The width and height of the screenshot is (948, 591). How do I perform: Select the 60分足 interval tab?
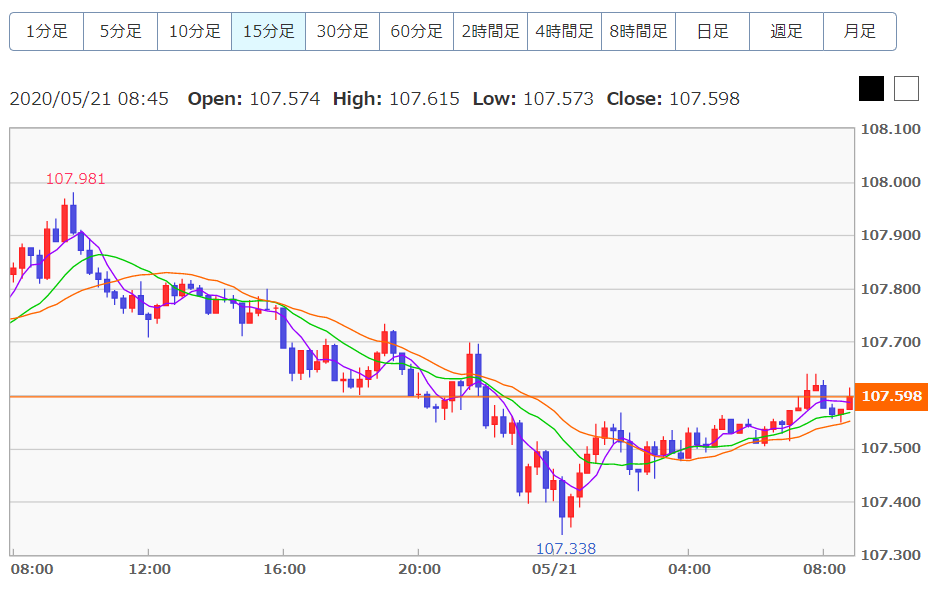click(416, 31)
